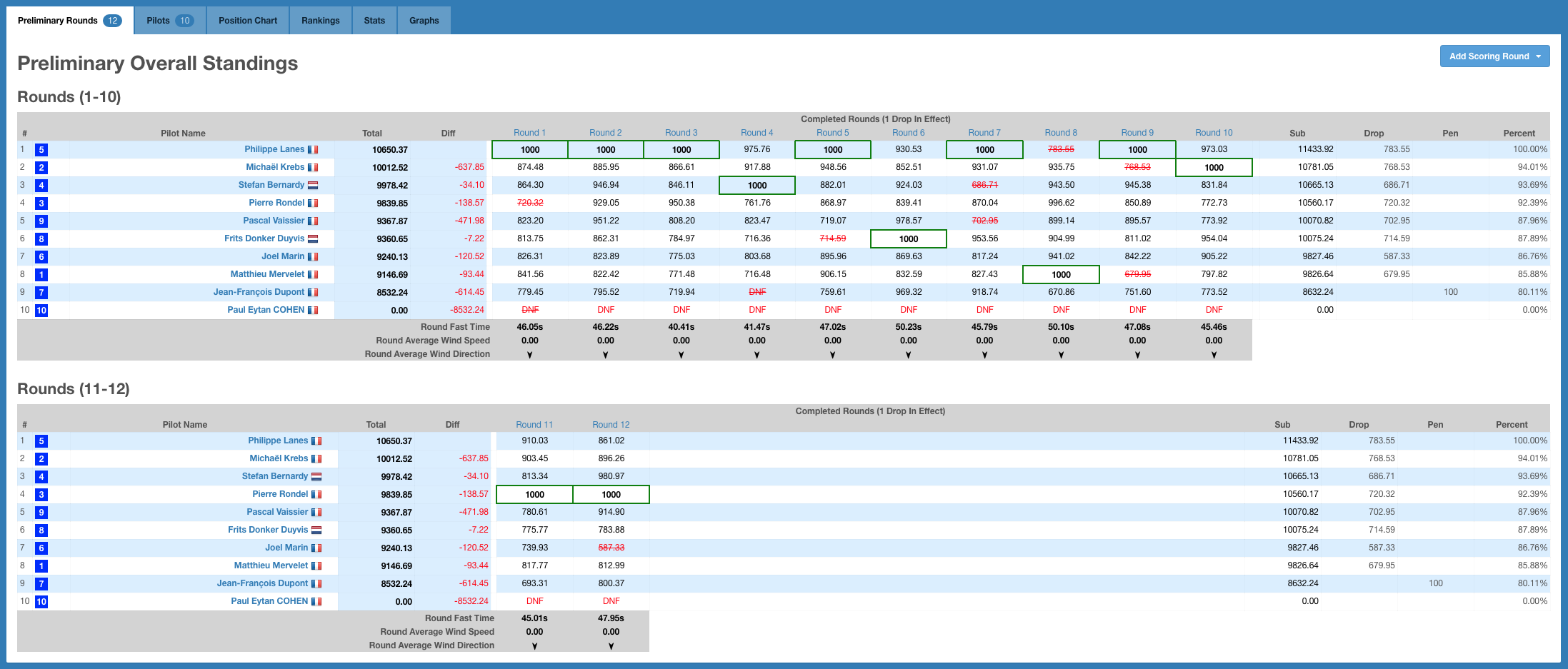The image size is (1568, 669).
Task: Open the Position Chart tab
Action: point(247,21)
